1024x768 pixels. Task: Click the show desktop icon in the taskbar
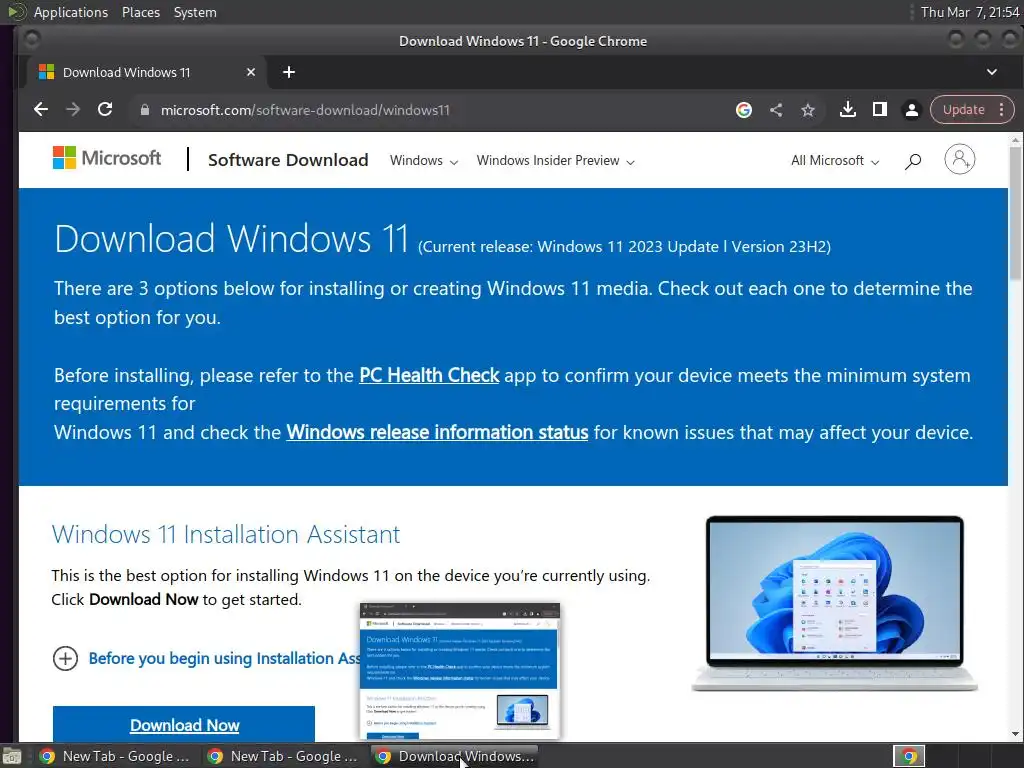tap(12, 756)
